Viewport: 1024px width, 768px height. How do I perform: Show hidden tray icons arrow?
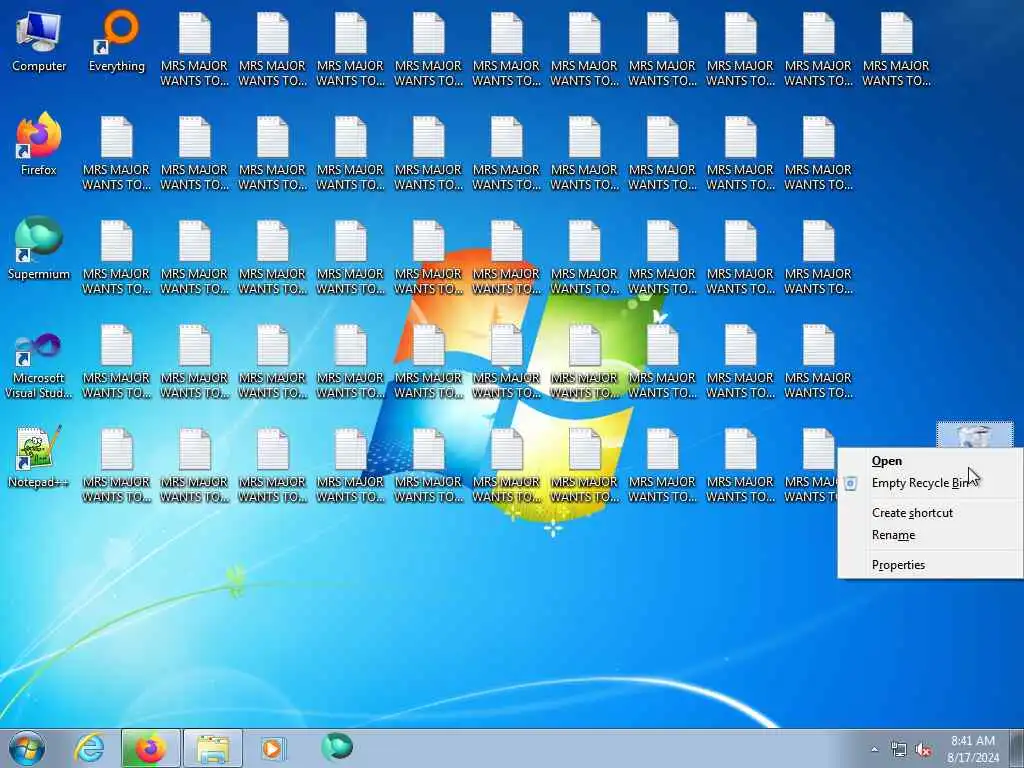coord(874,750)
